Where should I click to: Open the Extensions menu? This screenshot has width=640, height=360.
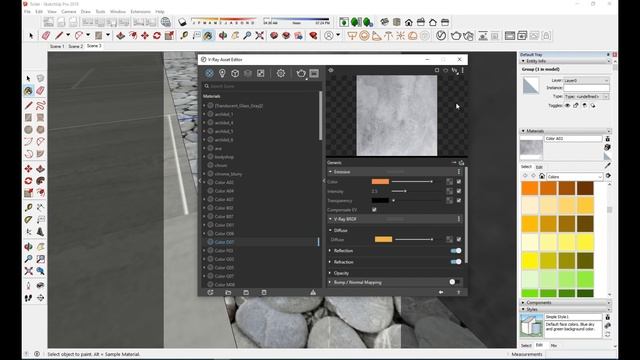[140, 11]
